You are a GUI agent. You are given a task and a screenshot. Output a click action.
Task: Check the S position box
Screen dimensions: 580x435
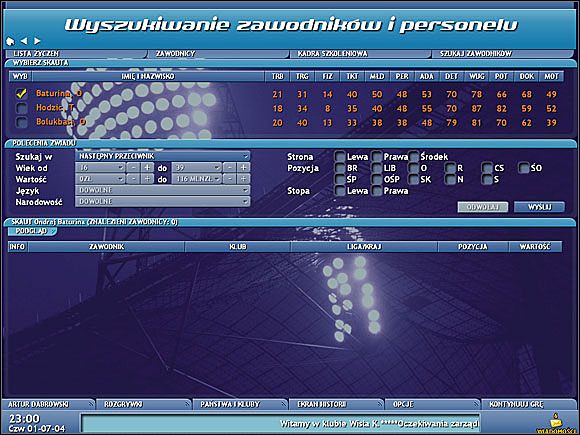pos(487,179)
